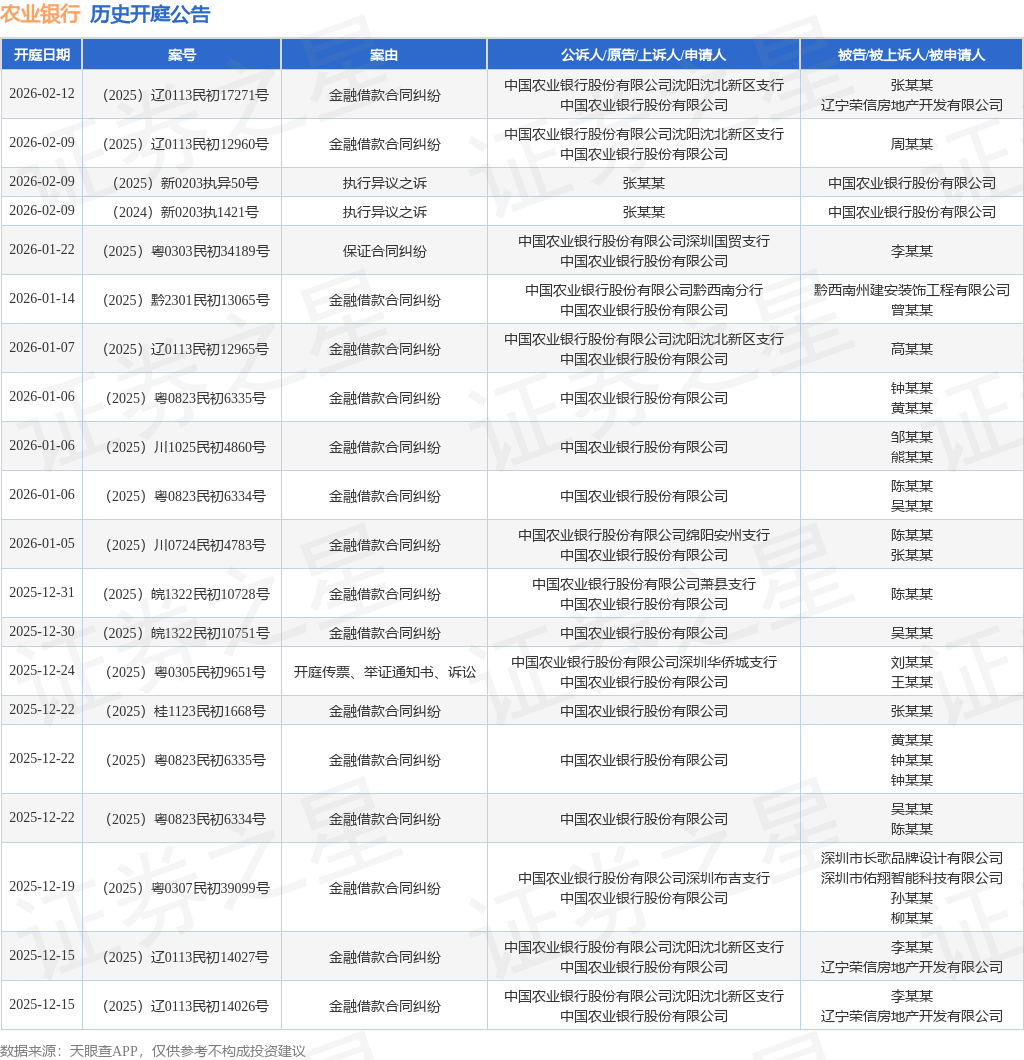Click date cell 2025-12-24
The height and width of the screenshot is (1060, 1024).
coord(42,671)
